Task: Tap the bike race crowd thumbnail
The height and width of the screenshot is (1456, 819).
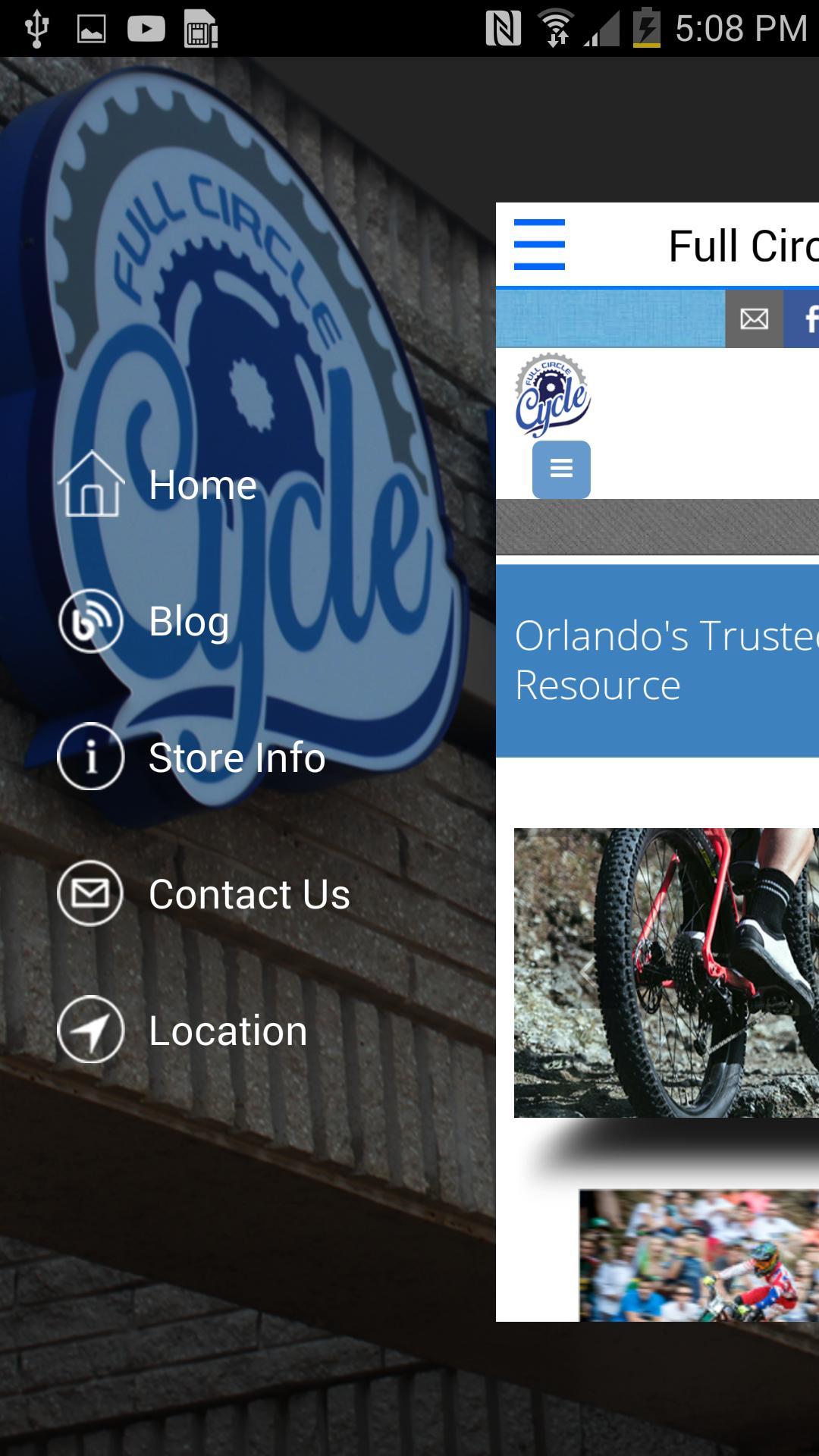Action: click(x=699, y=1255)
